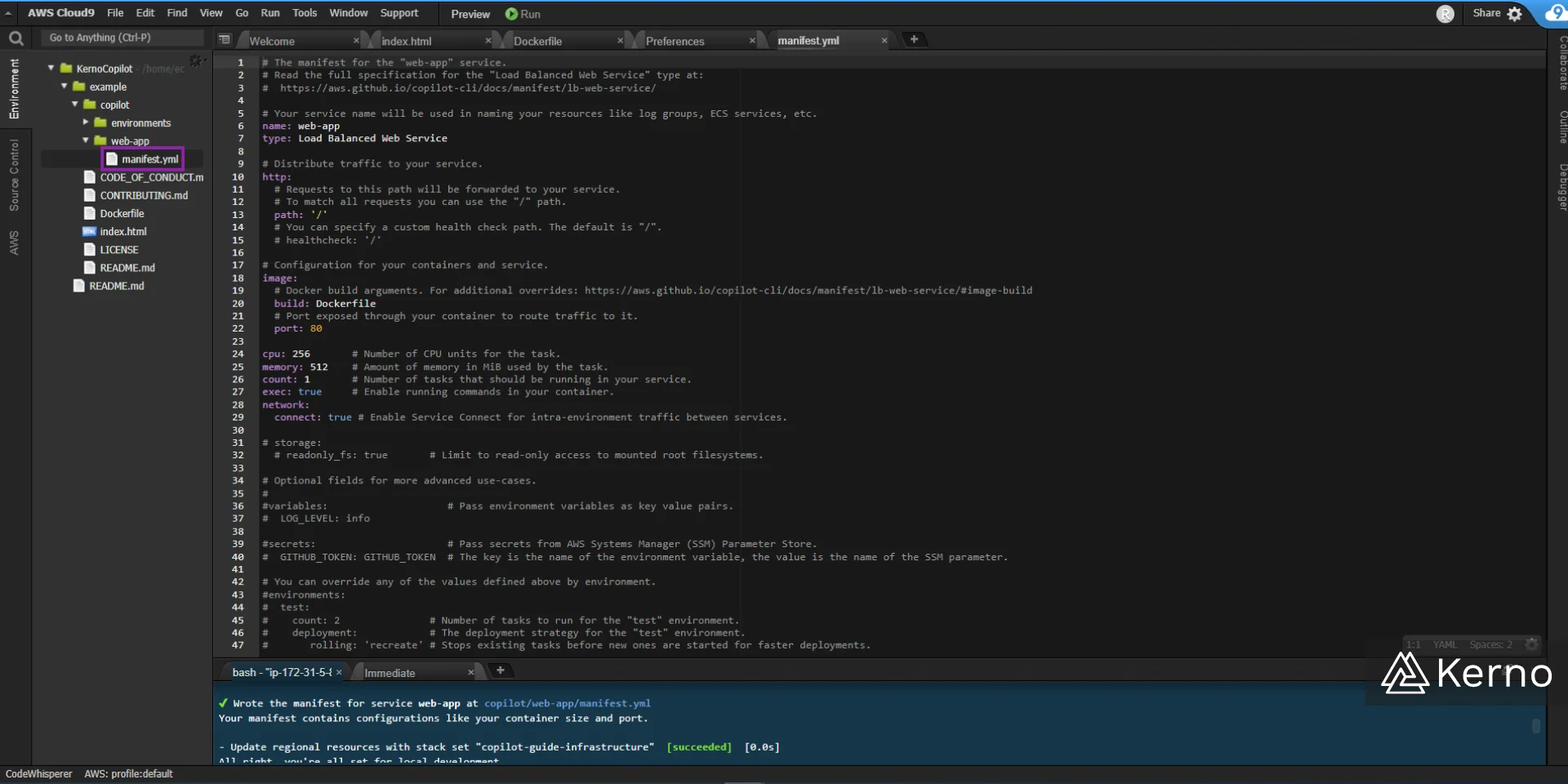Image resolution: width=1568 pixels, height=784 pixels.
Task: Click CodeWhisperer in the status bar
Action: coord(38,774)
